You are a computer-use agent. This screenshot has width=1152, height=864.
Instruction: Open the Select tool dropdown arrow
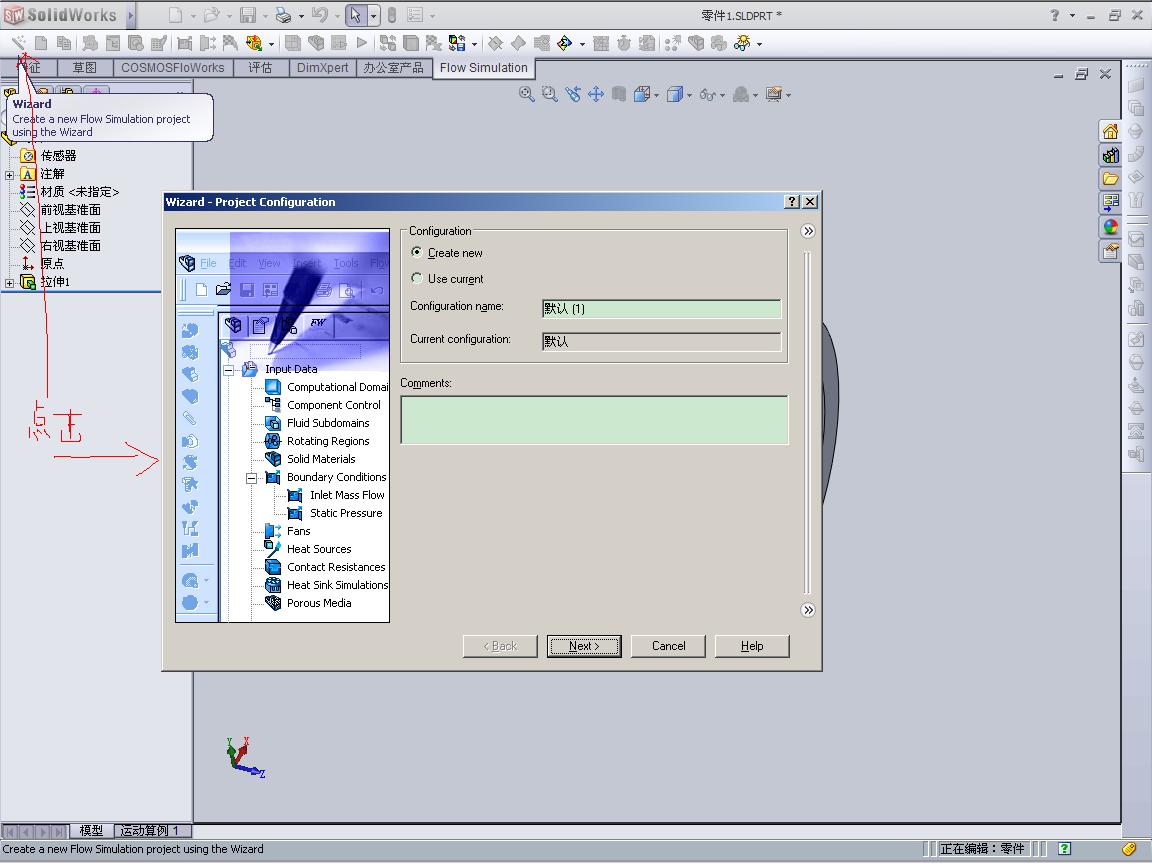[x=373, y=15]
